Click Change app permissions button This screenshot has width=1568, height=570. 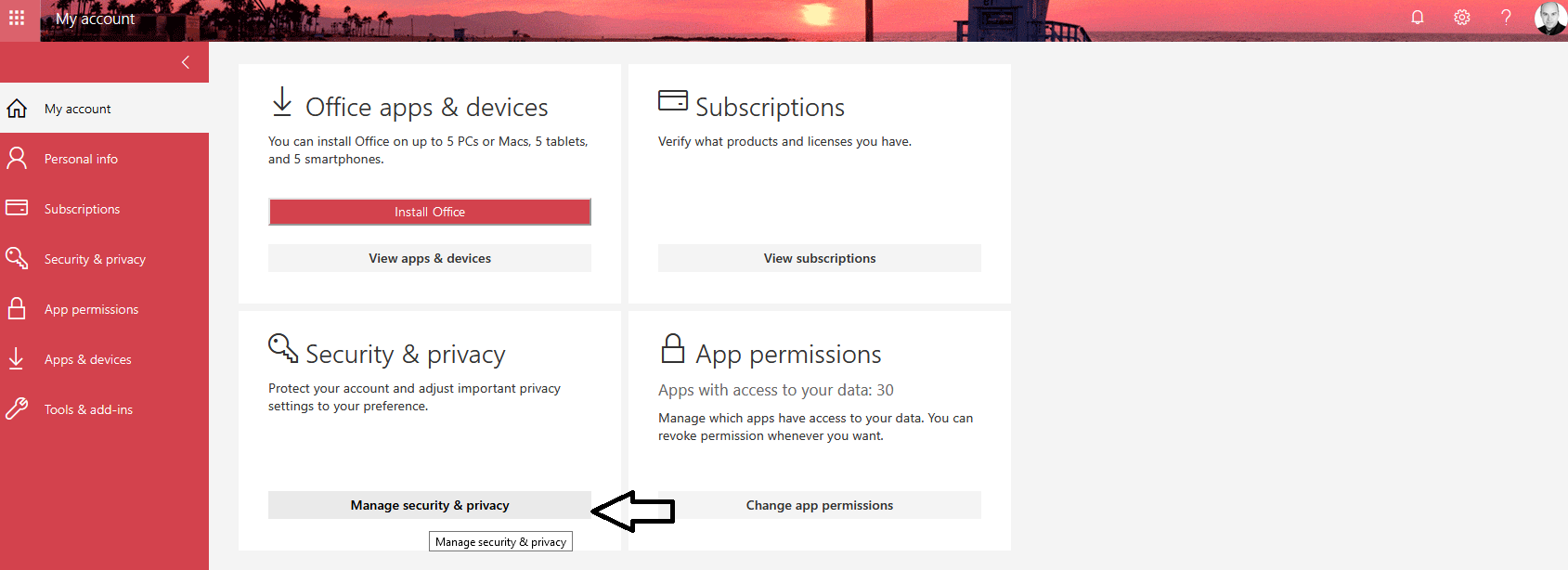point(820,505)
